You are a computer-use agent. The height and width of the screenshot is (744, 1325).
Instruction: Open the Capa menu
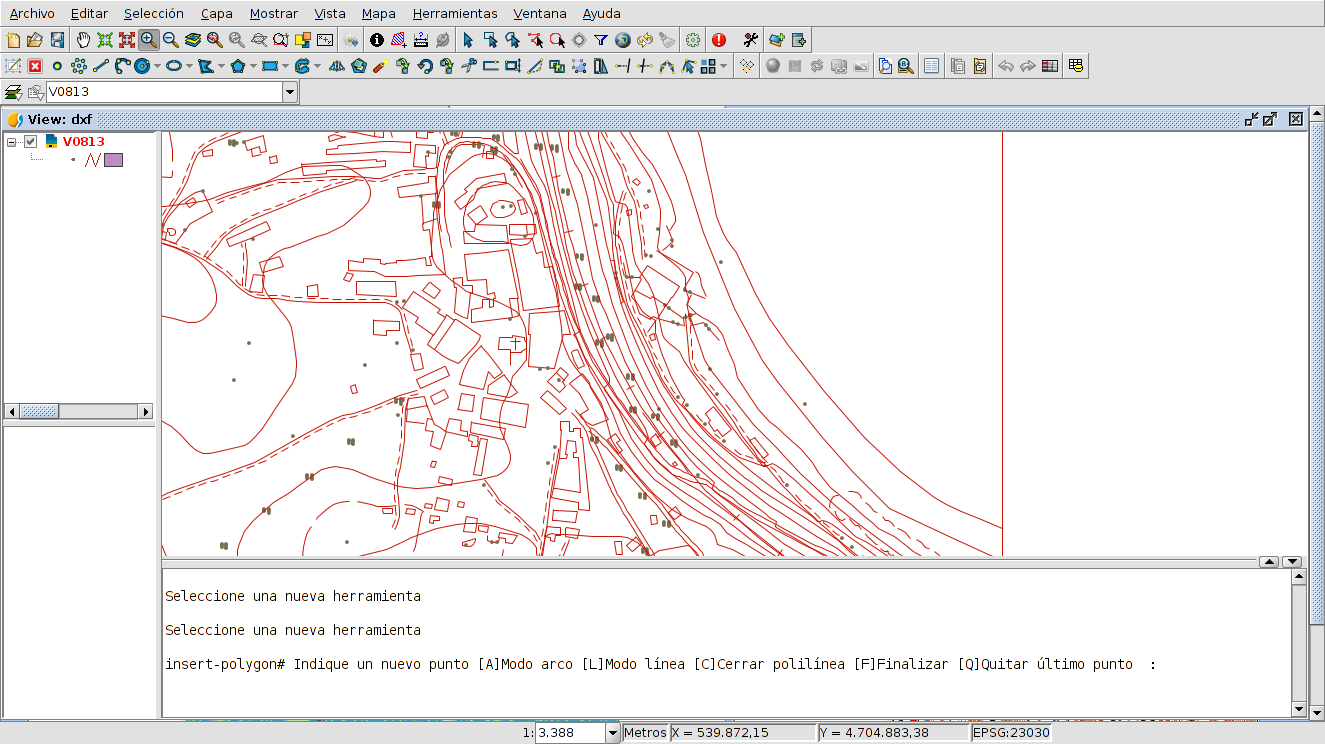(x=216, y=14)
